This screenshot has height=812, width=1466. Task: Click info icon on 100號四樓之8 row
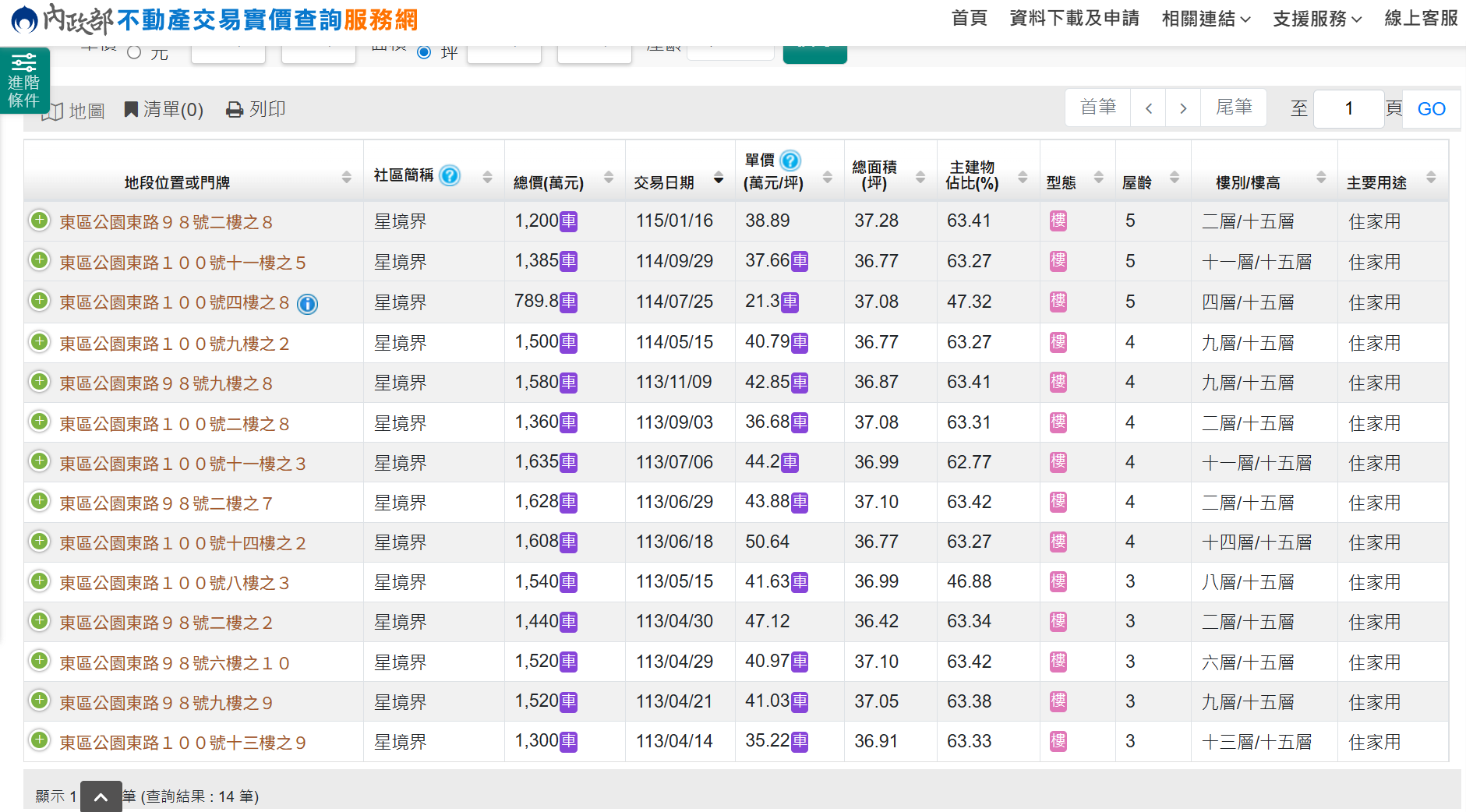pos(308,304)
